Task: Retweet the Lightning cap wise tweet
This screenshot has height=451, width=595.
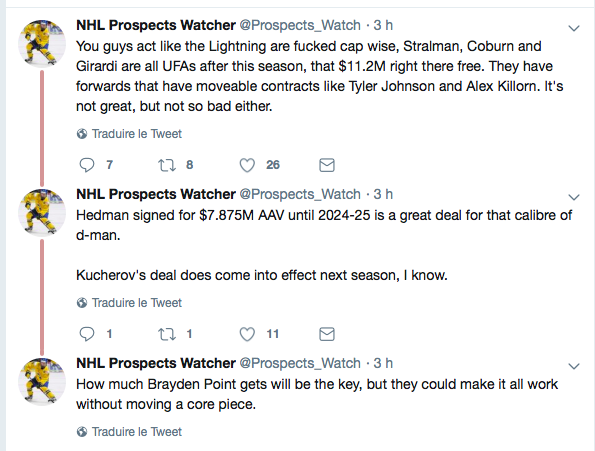Action: pyautogui.click(x=167, y=165)
